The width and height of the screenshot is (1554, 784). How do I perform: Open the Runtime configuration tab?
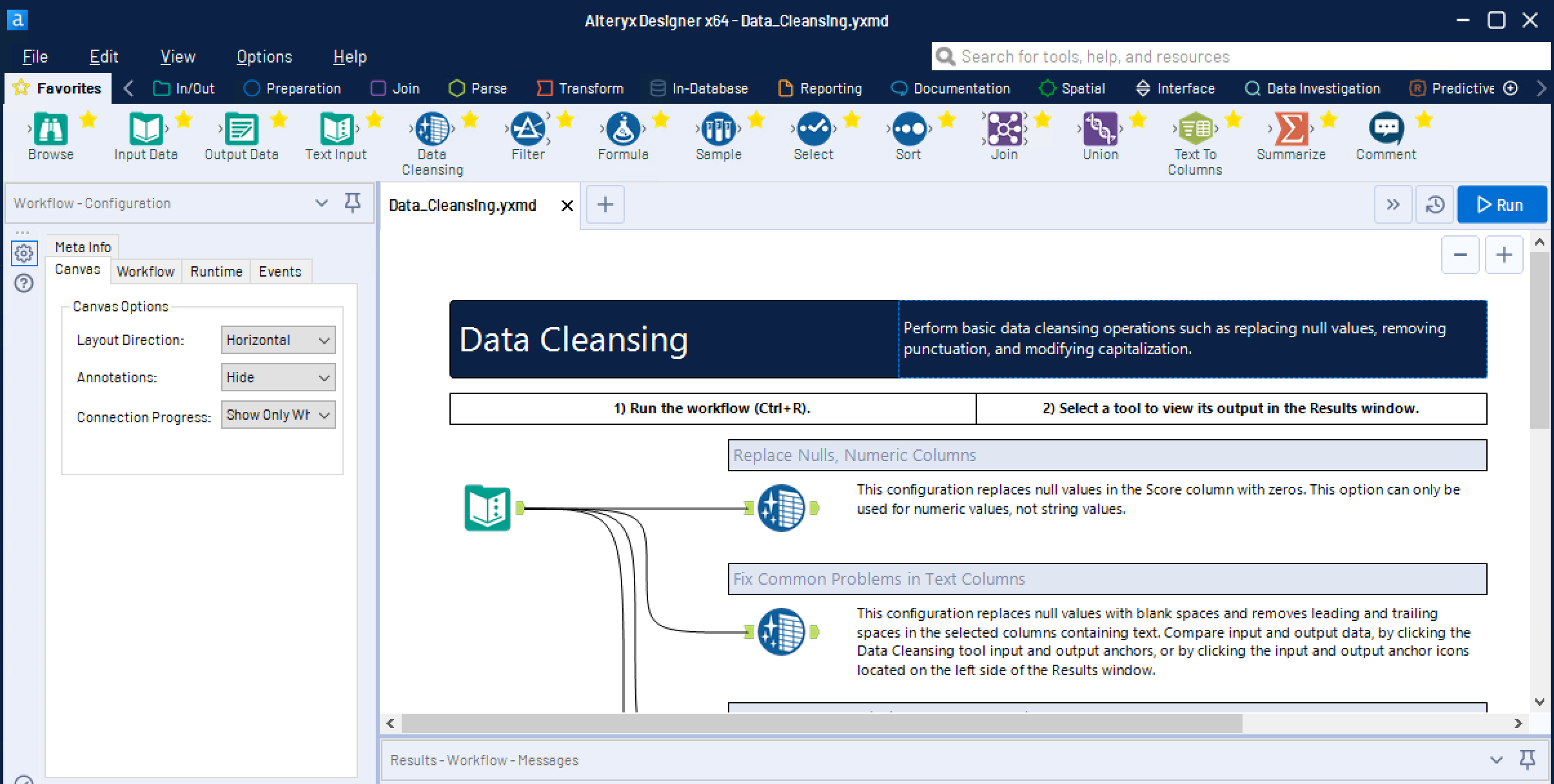[216, 271]
